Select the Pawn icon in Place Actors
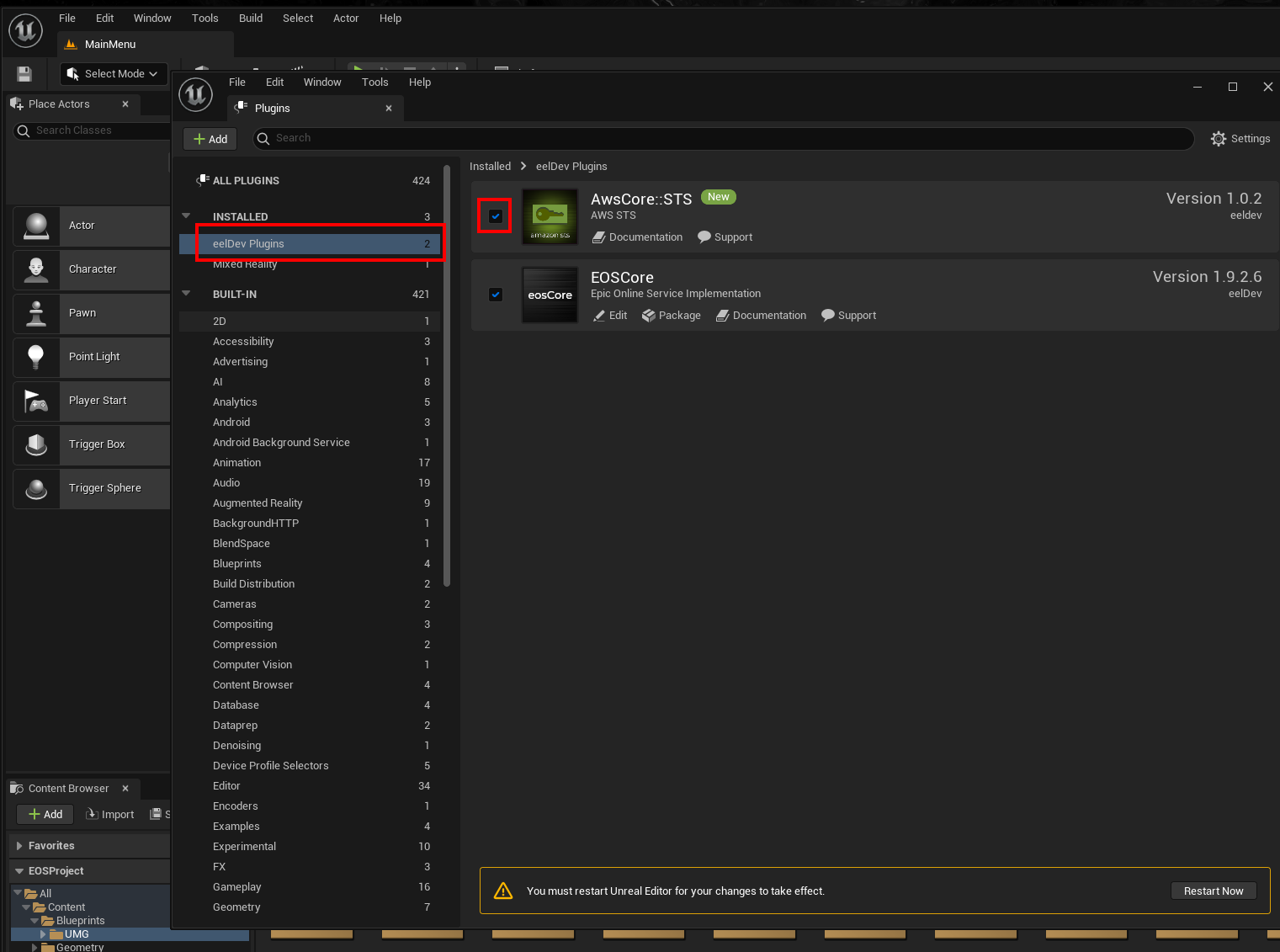The image size is (1280, 952). pyautogui.click(x=36, y=314)
